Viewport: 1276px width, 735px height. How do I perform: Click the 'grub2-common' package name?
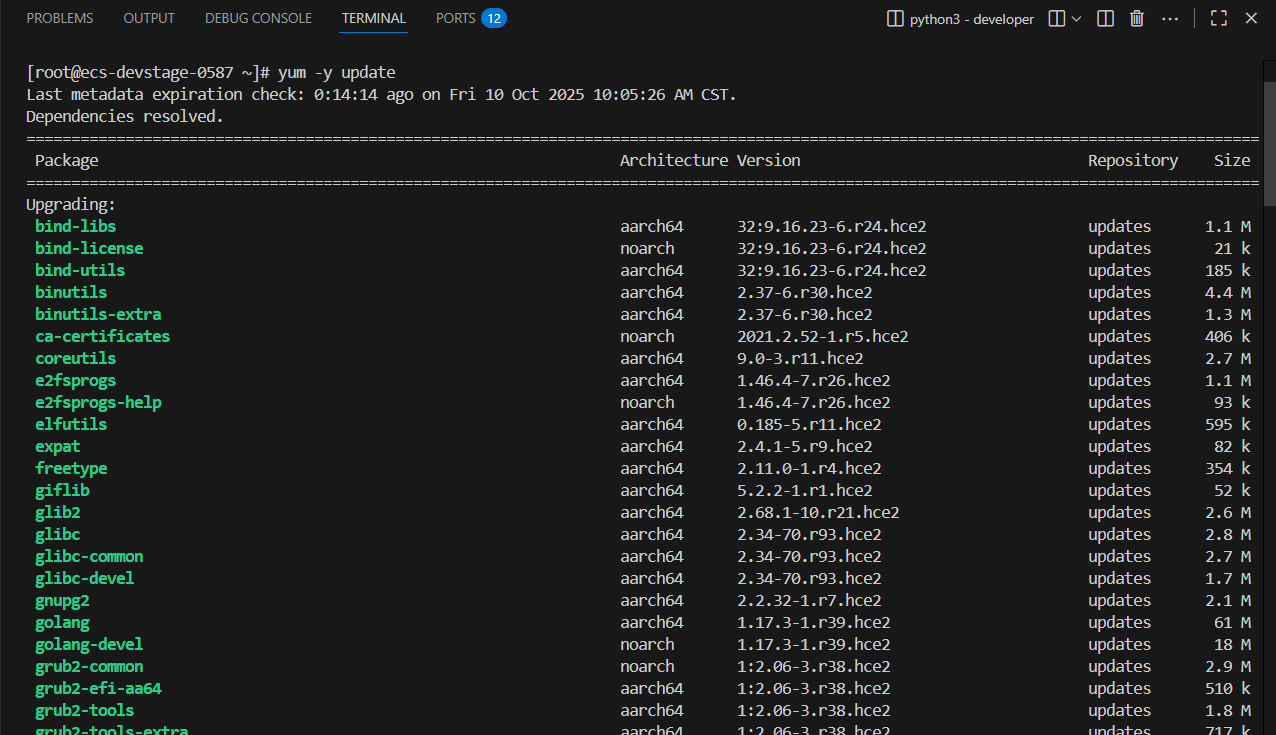point(89,666)
